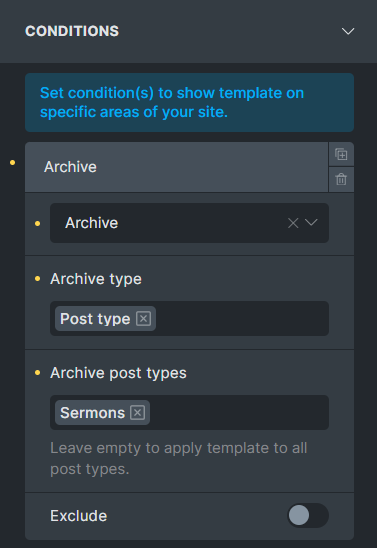The height and width of the screenshot is (548, 377).
Task: Toggle the Exclude switch
Action: pyautogui.click(x=308, y=515)
